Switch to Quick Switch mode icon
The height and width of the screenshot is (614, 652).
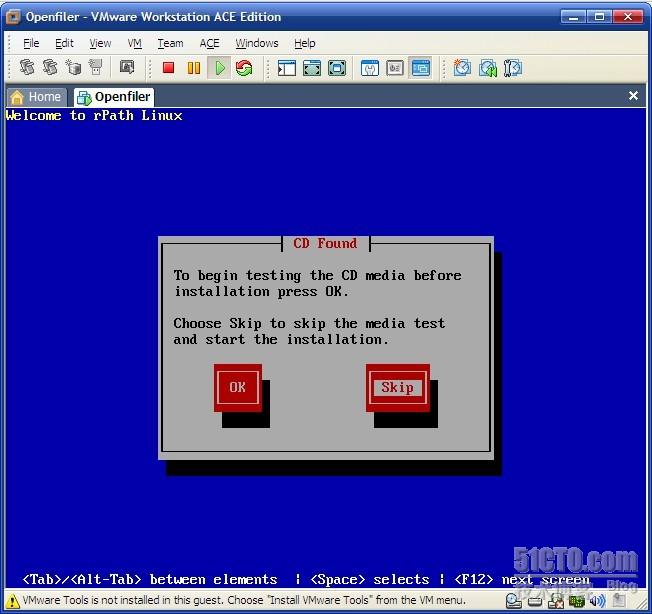point(312,68)
